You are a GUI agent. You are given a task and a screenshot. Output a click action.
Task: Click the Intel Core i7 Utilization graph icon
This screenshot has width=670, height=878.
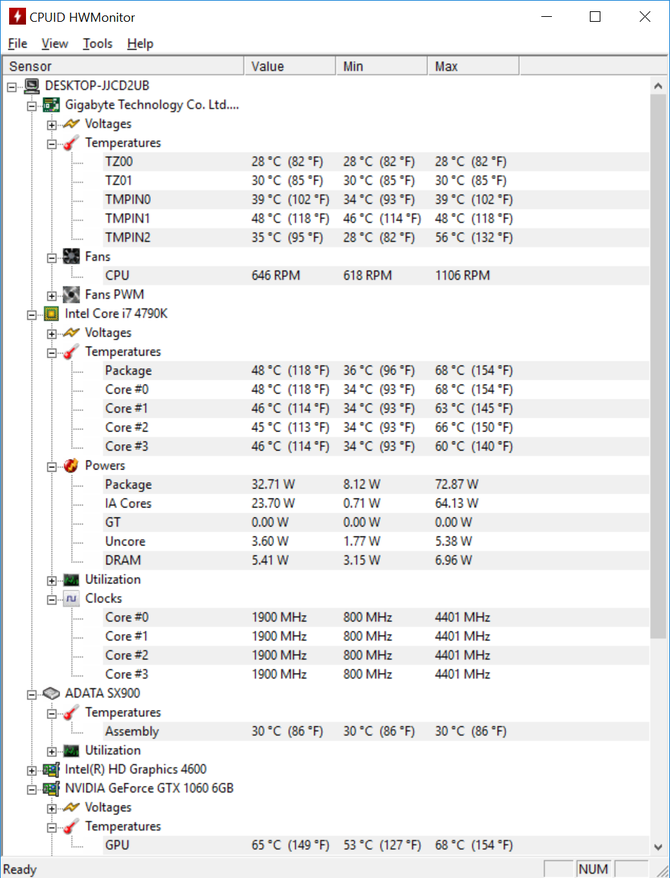pos(71,580)
